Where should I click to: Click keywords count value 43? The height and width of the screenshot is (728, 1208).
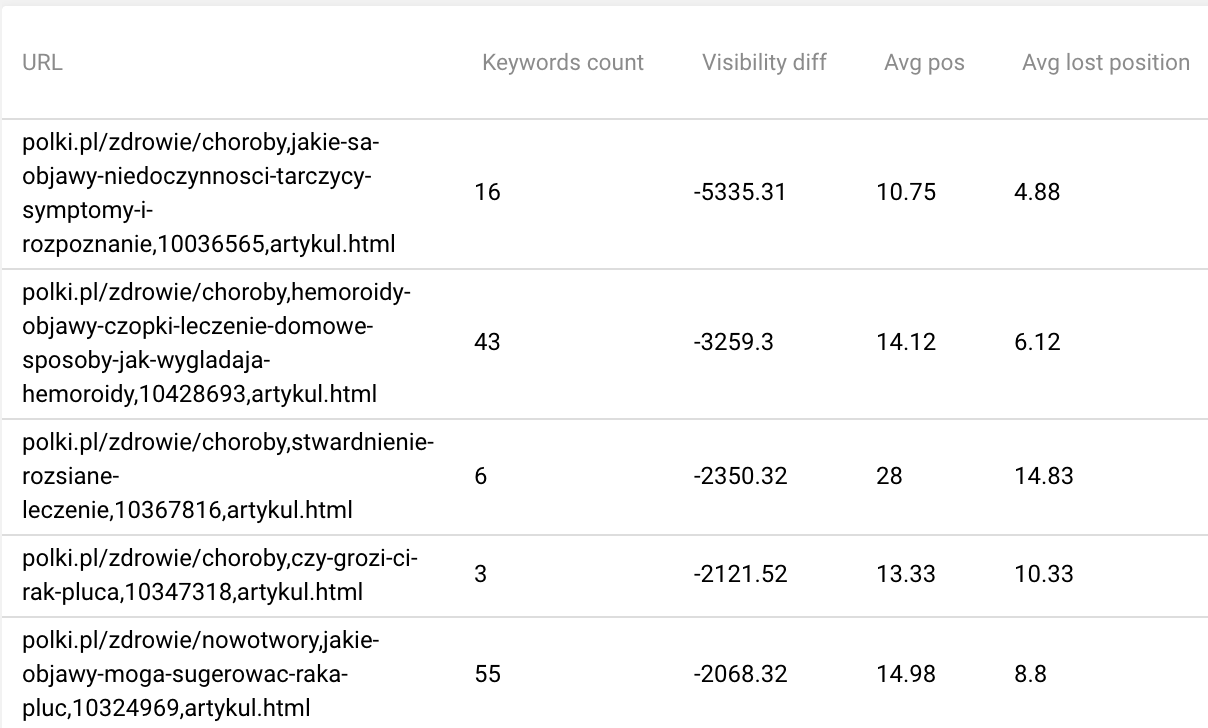[487, 342]
